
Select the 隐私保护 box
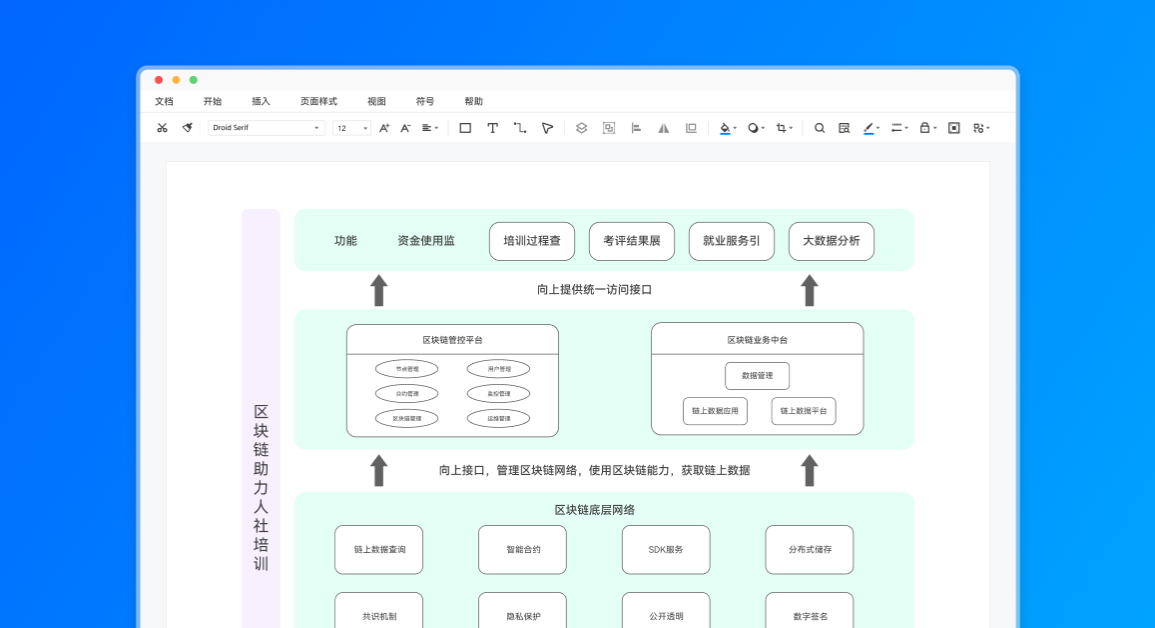522,611
